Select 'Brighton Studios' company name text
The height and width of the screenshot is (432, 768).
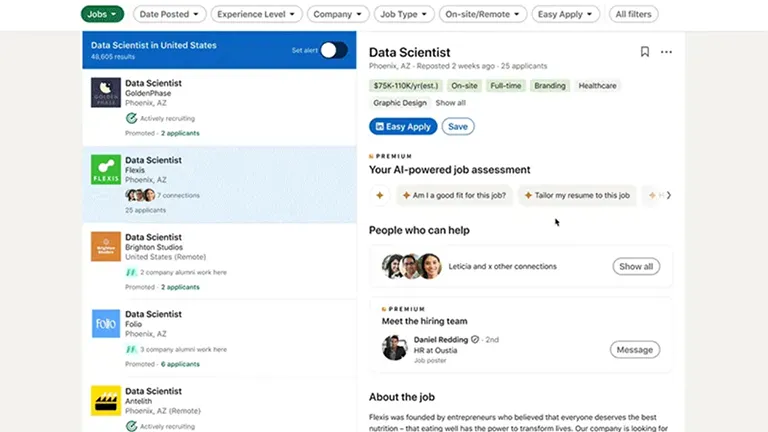154,247
